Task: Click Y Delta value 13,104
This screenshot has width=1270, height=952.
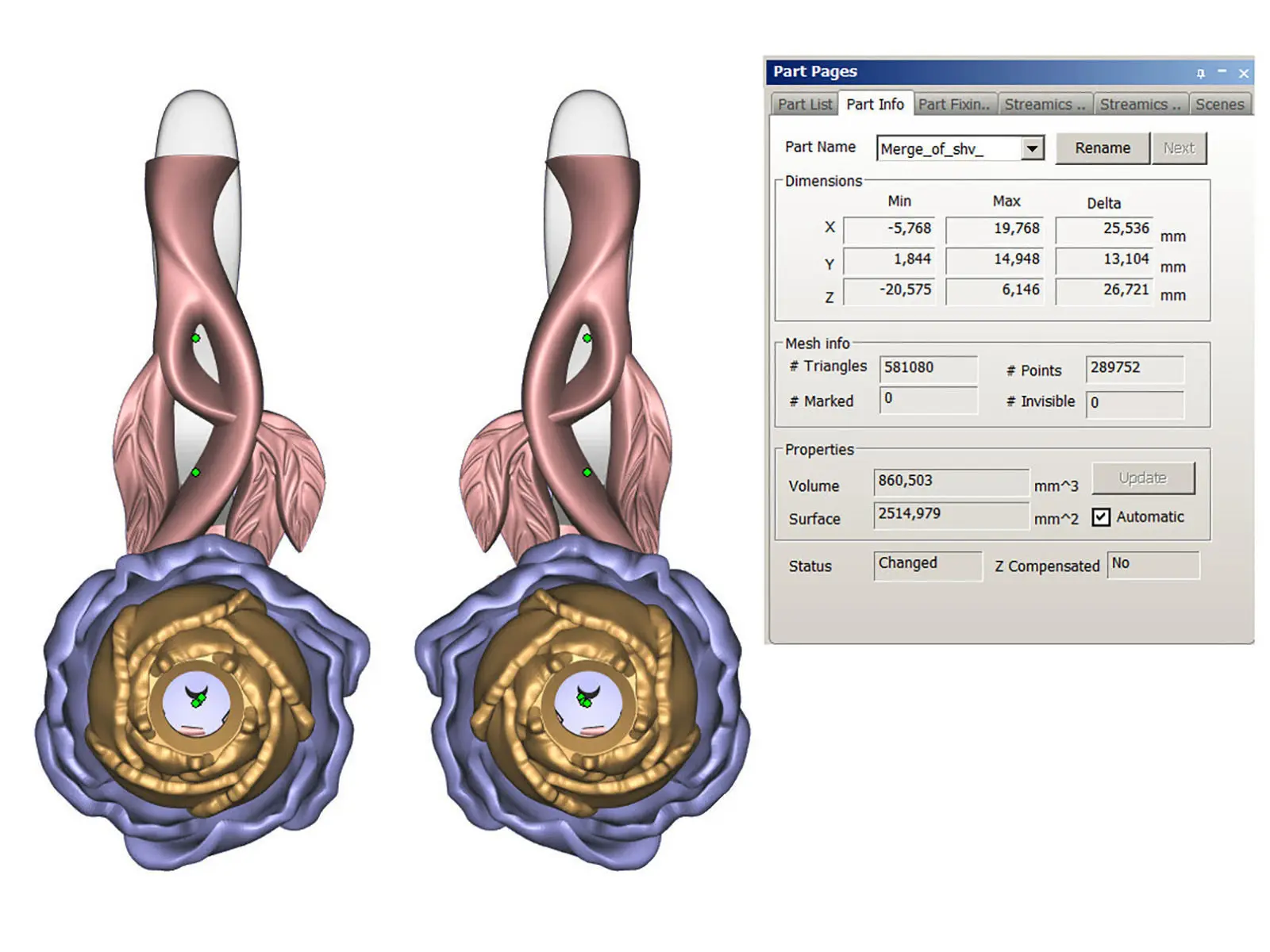Action: tap(1104, 260)
